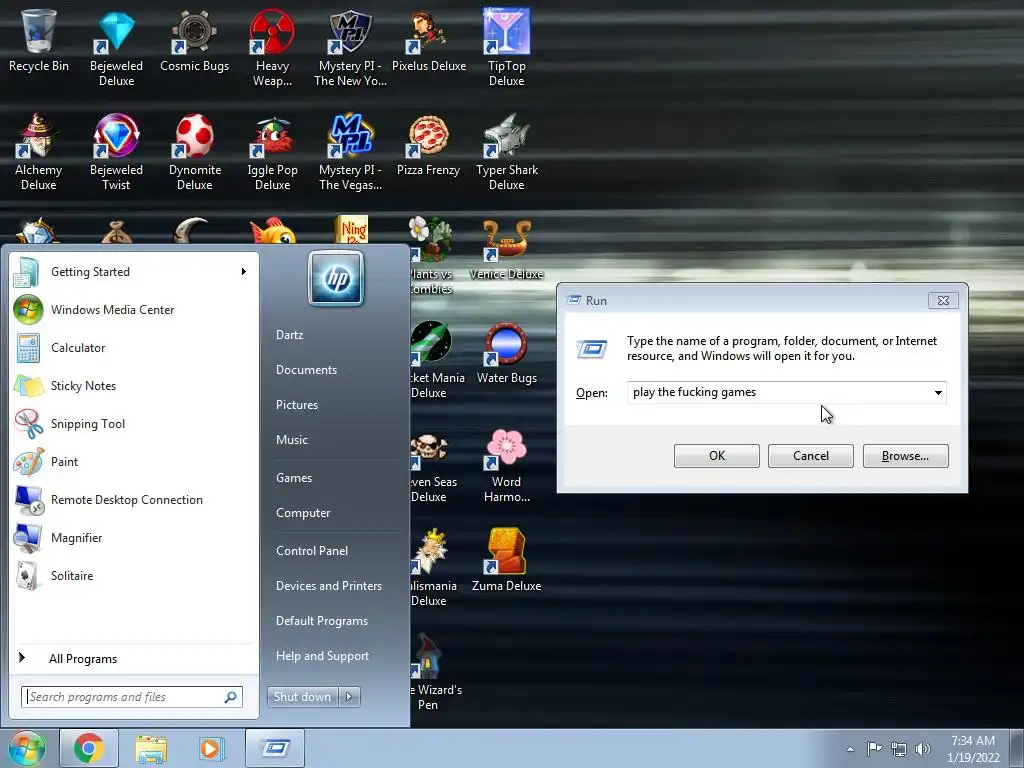This screenshot has height=768, width=1024.
Task: Open Games from Start menu
Action: coord(294,477)
